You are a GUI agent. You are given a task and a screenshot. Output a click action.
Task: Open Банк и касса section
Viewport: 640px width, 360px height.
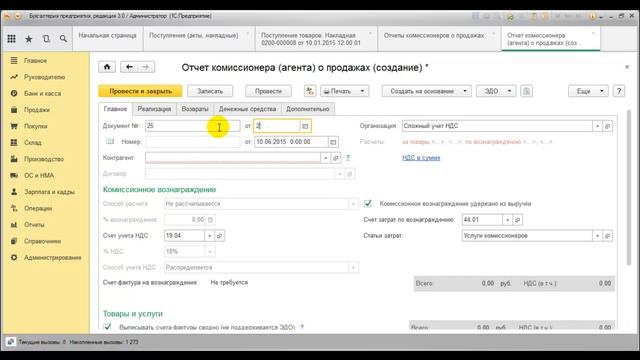click(x=42, y=93)
